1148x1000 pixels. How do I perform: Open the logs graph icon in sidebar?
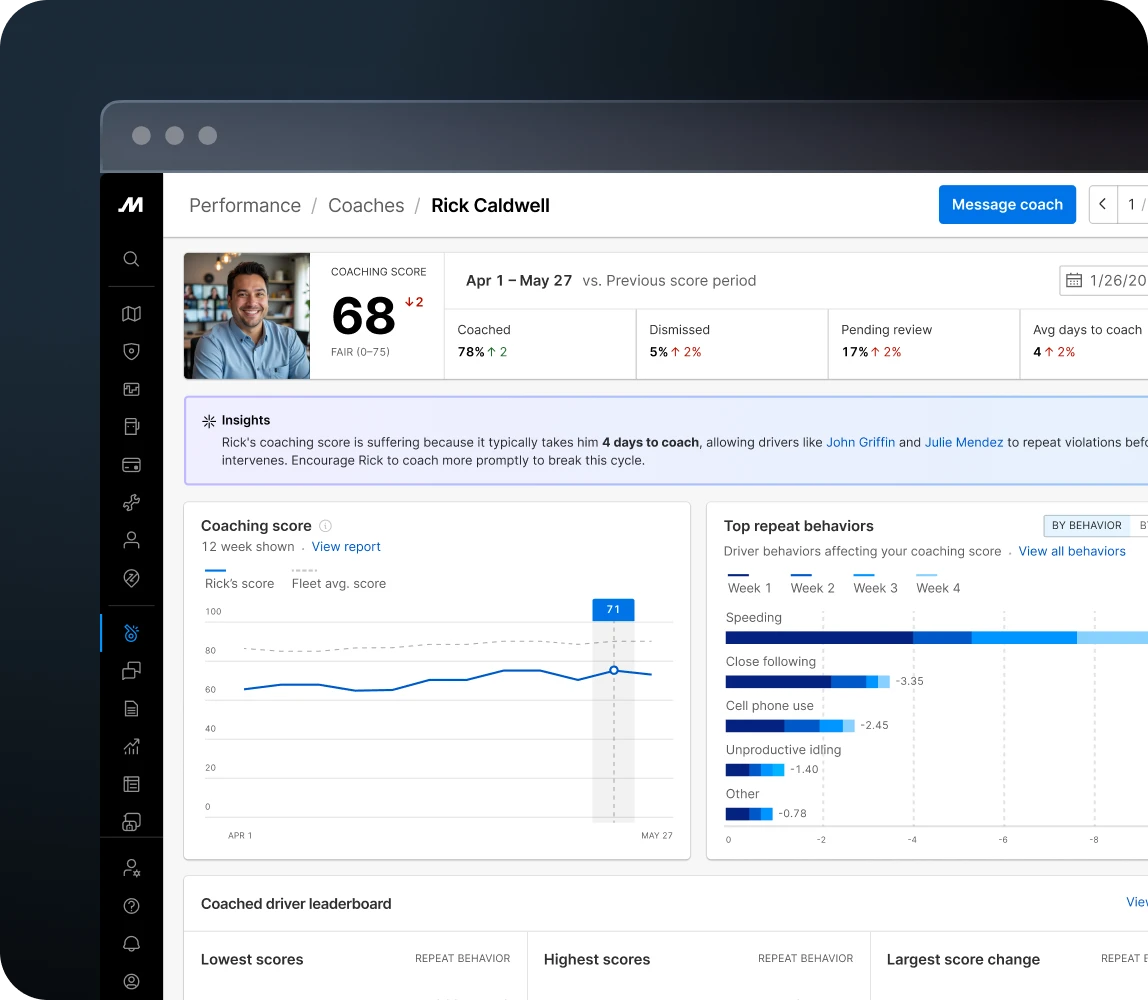[131, 389]
